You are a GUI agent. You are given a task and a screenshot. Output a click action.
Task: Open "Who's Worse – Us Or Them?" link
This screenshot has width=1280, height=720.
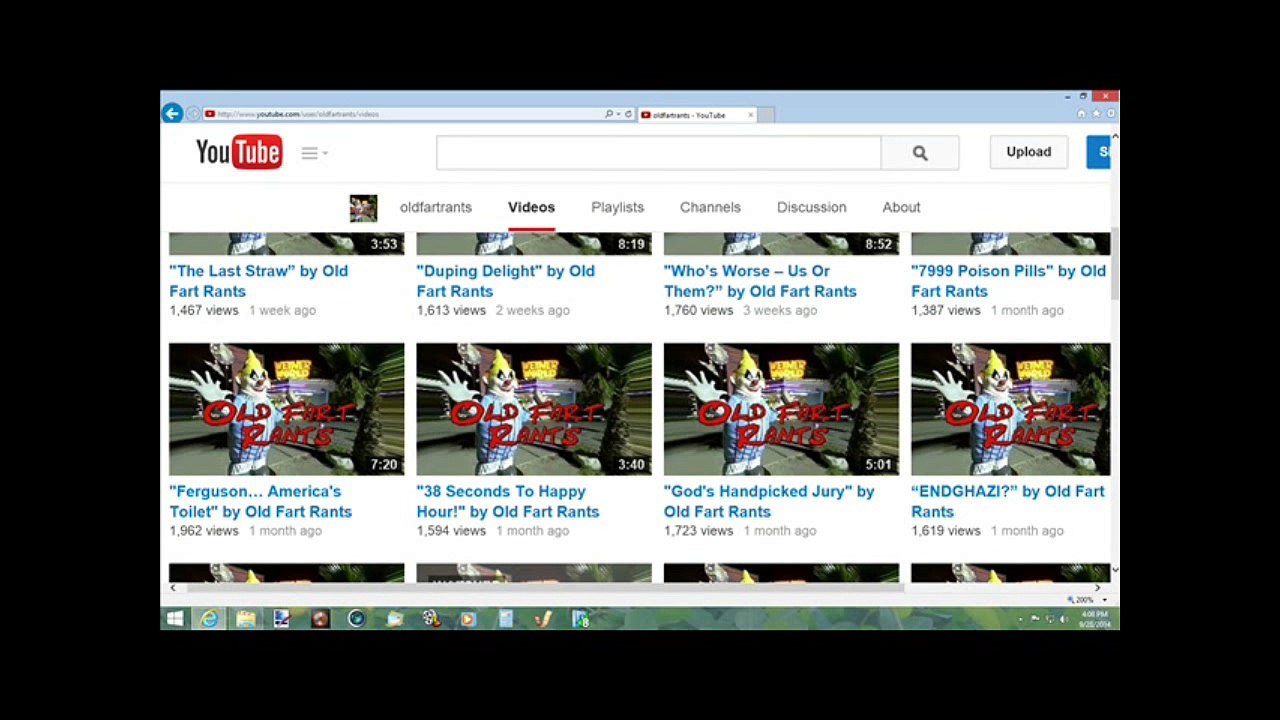tap(760, 281)
